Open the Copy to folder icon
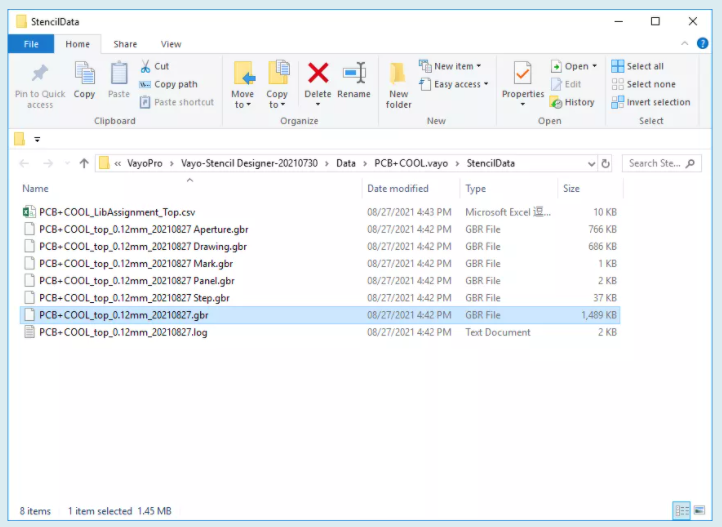Screen dimensions: 722x527 278,73
